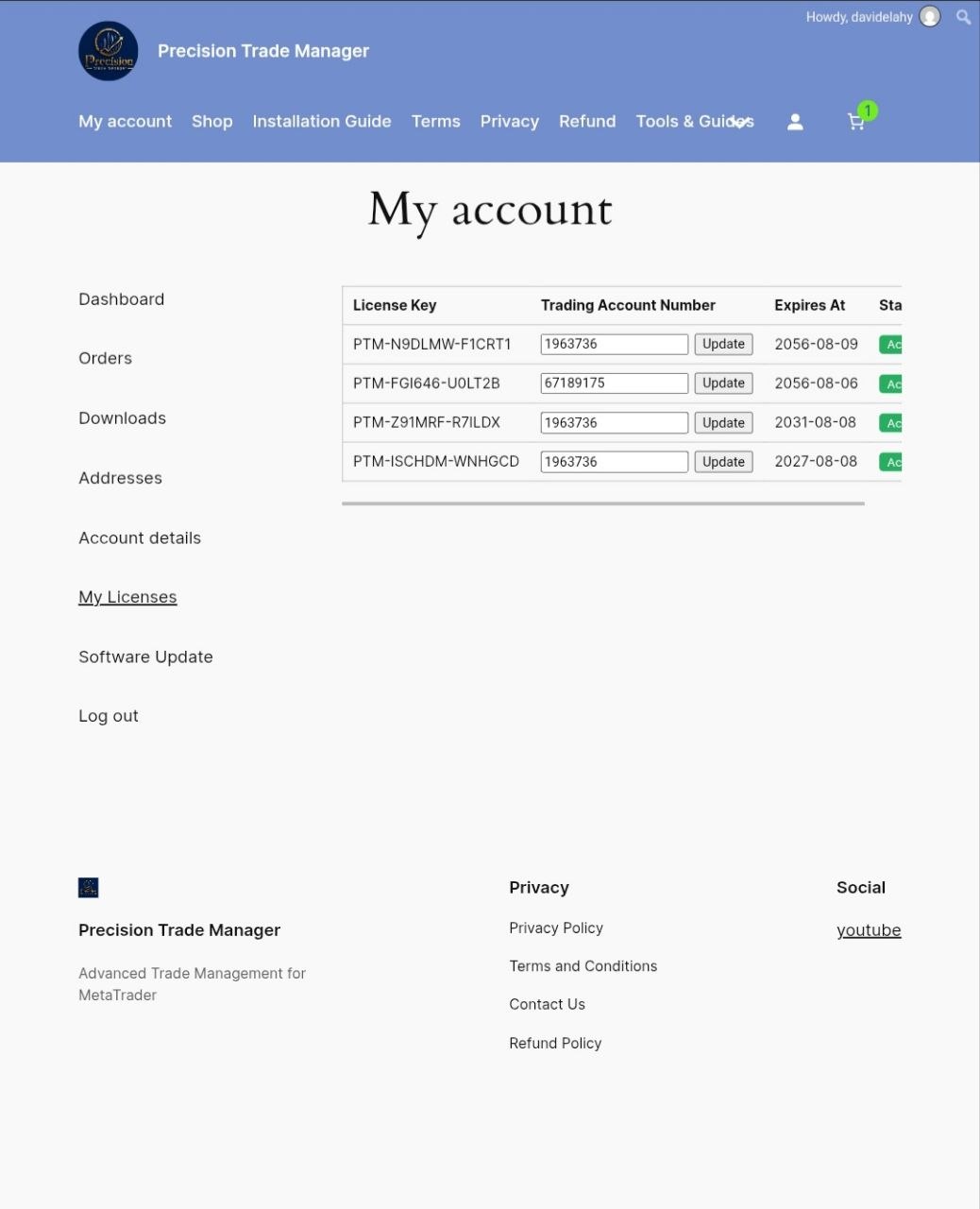Click footer Precision Trade Manager title
Image resolution: width=980 pixels, height=1209 pixels.
coord(179,929)
